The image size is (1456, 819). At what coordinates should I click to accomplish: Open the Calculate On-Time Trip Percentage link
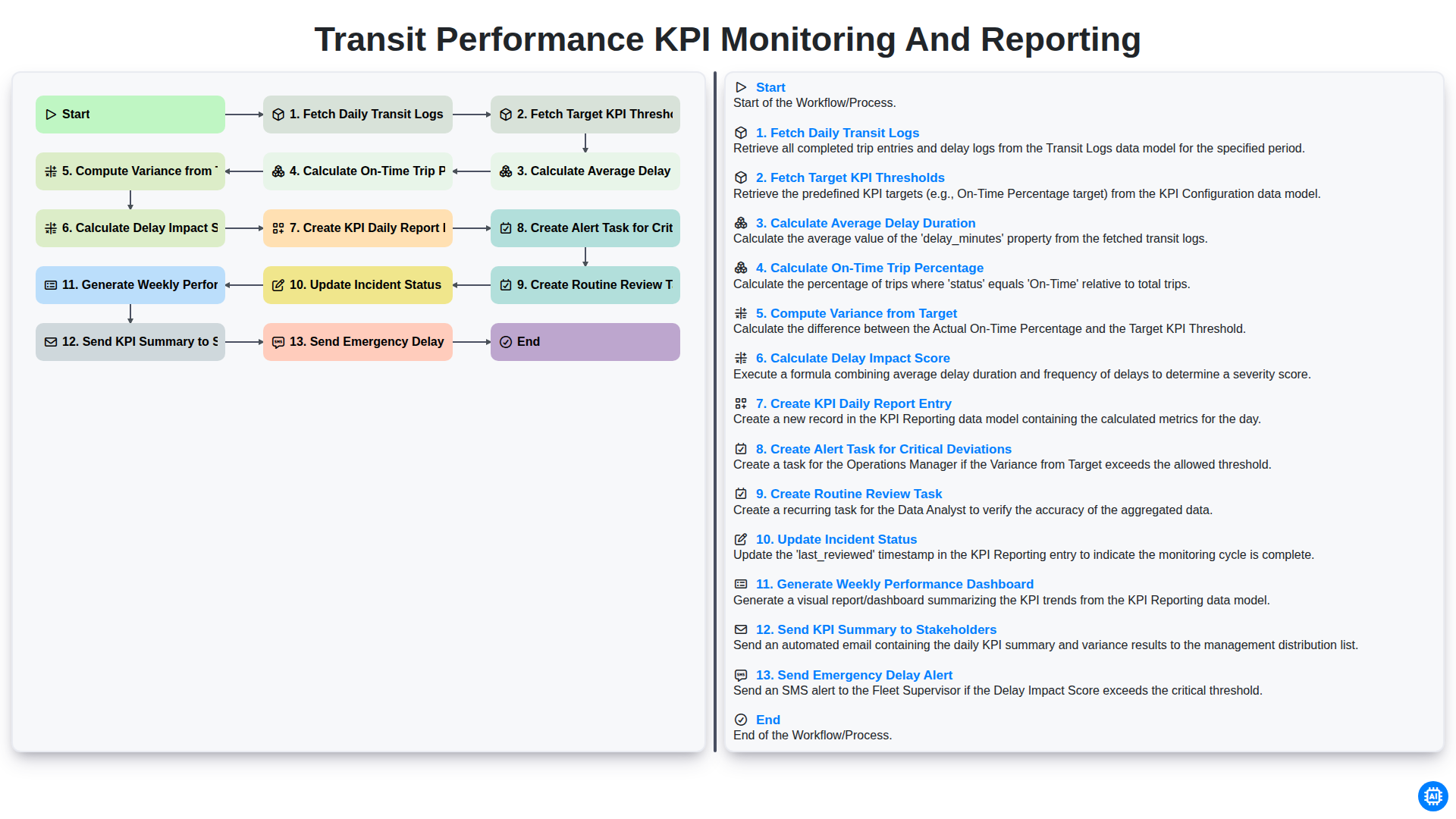[870, 268]
